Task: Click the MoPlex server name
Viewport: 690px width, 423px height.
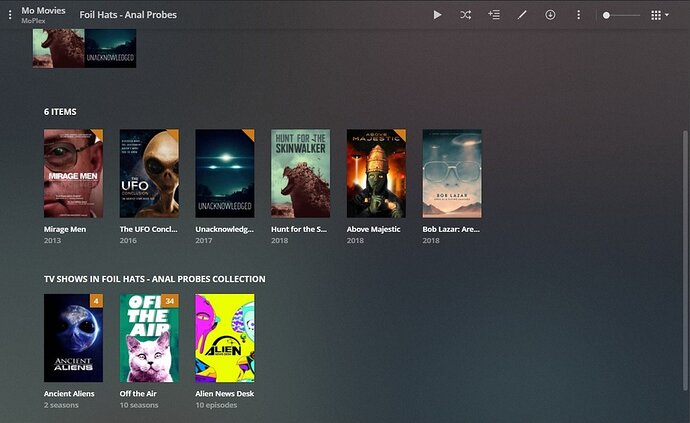Action: 33,21
